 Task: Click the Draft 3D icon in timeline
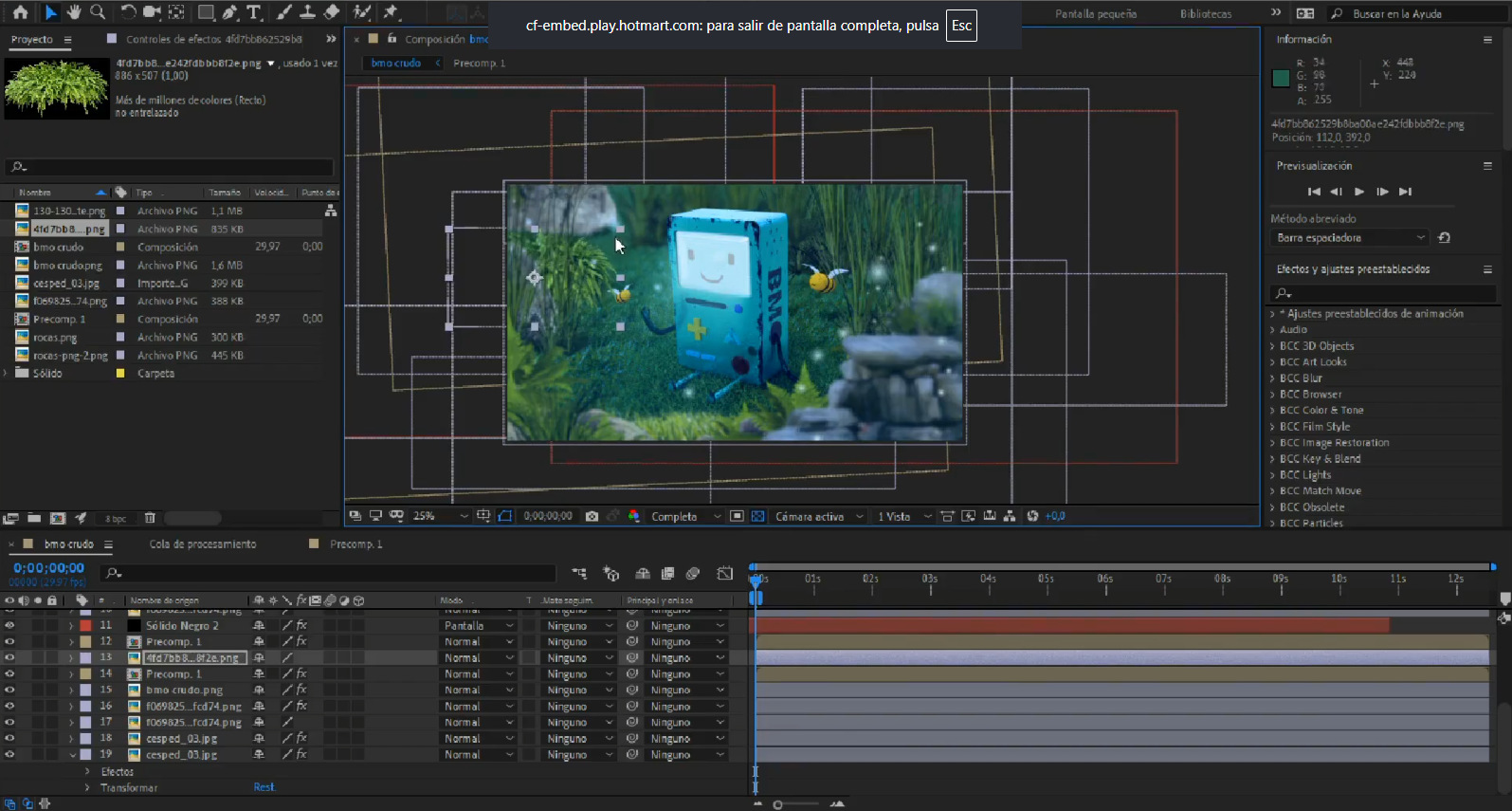tap(611, 574)
